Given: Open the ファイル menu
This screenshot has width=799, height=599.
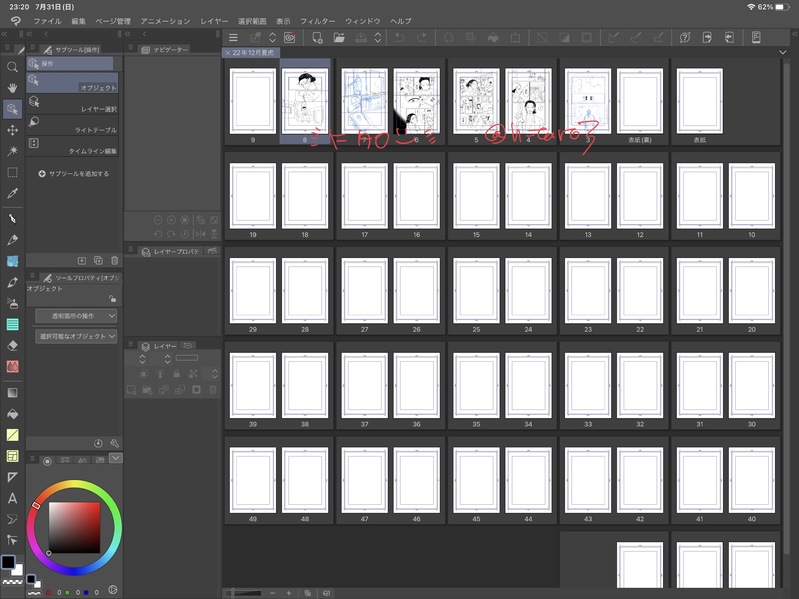Looking at the screenshot, I should click(47, 21).
